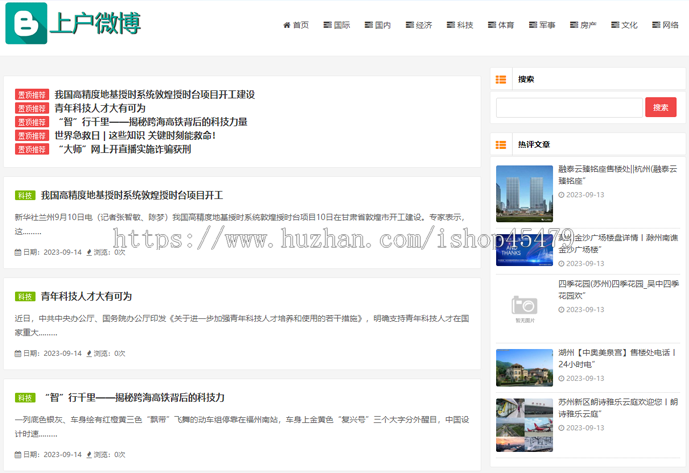Screen dimensions: 689x473
Task: Open pinned article “大师”网上开直播实施诈骗获刑
Action: 125,149
